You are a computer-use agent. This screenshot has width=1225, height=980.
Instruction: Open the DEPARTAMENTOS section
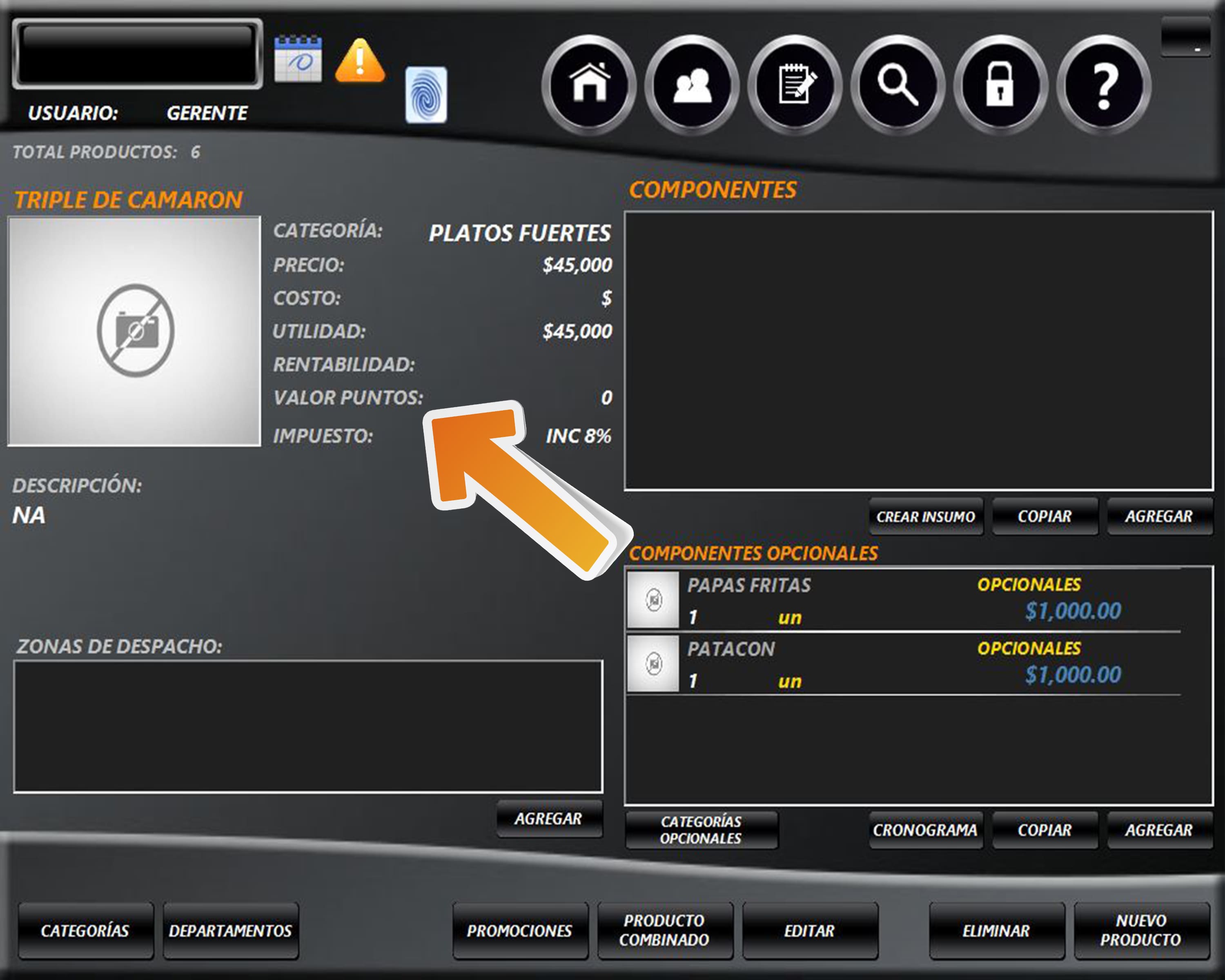[x=230, y=931]
